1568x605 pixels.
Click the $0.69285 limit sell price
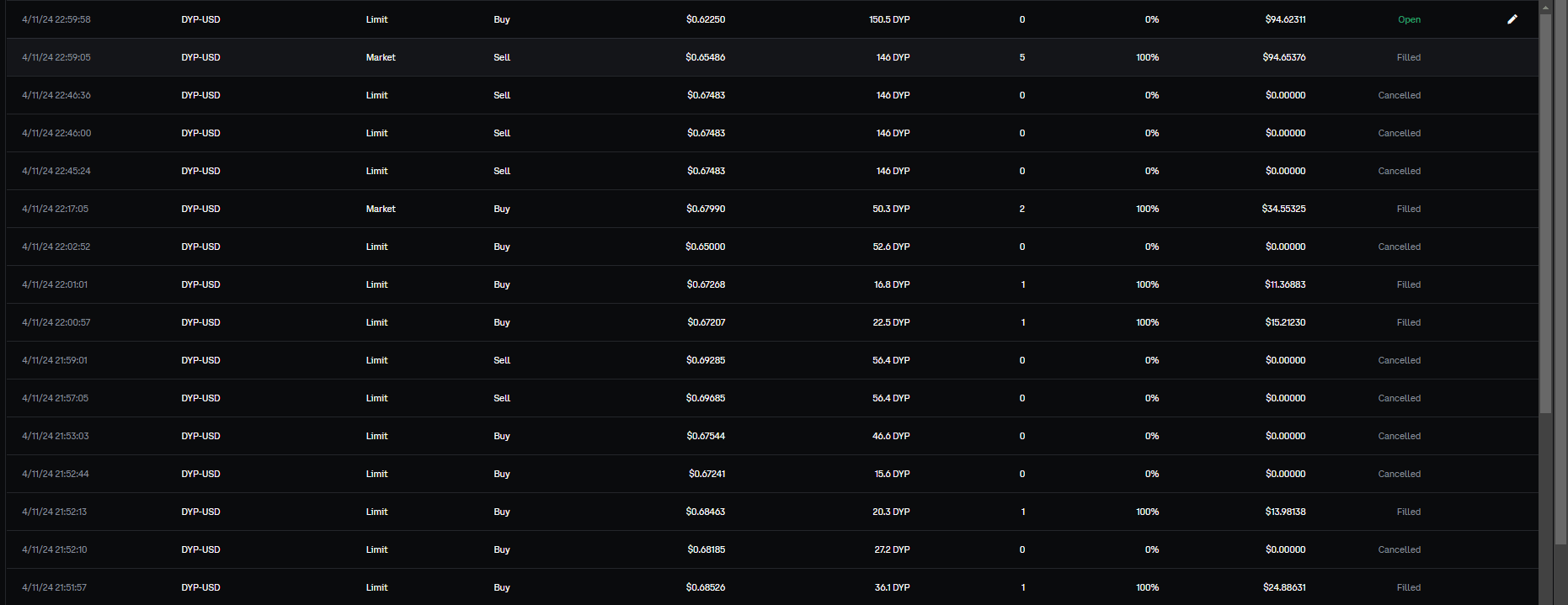705,360
